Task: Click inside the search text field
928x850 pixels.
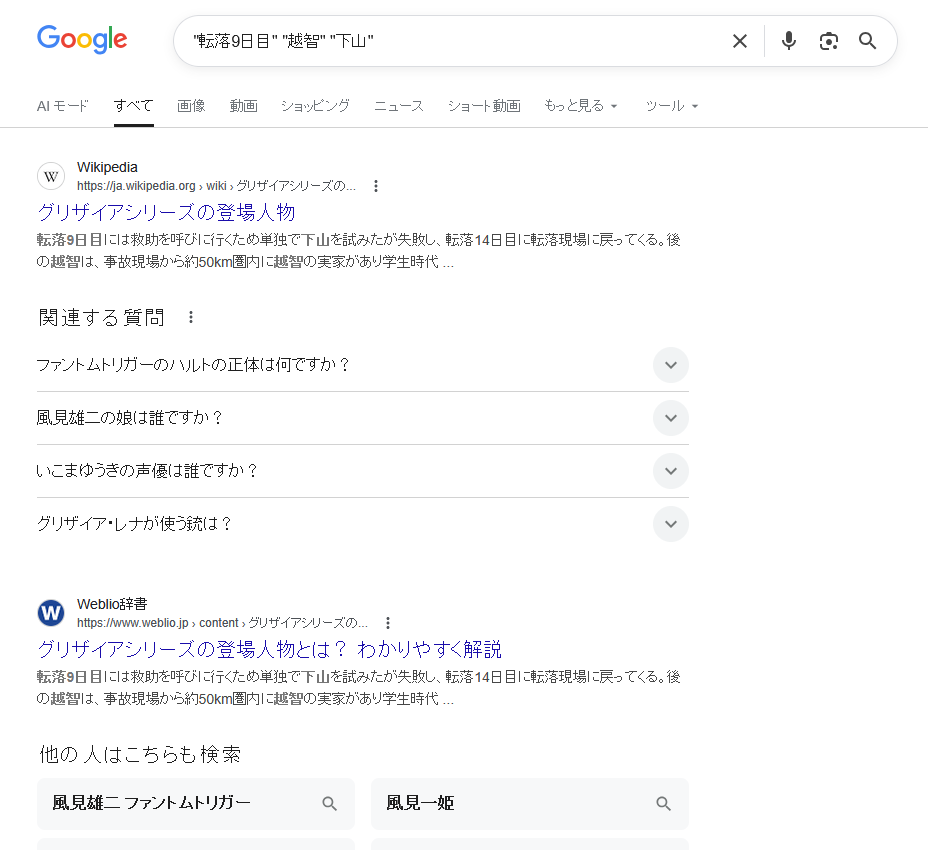Action: pos(450,41)
